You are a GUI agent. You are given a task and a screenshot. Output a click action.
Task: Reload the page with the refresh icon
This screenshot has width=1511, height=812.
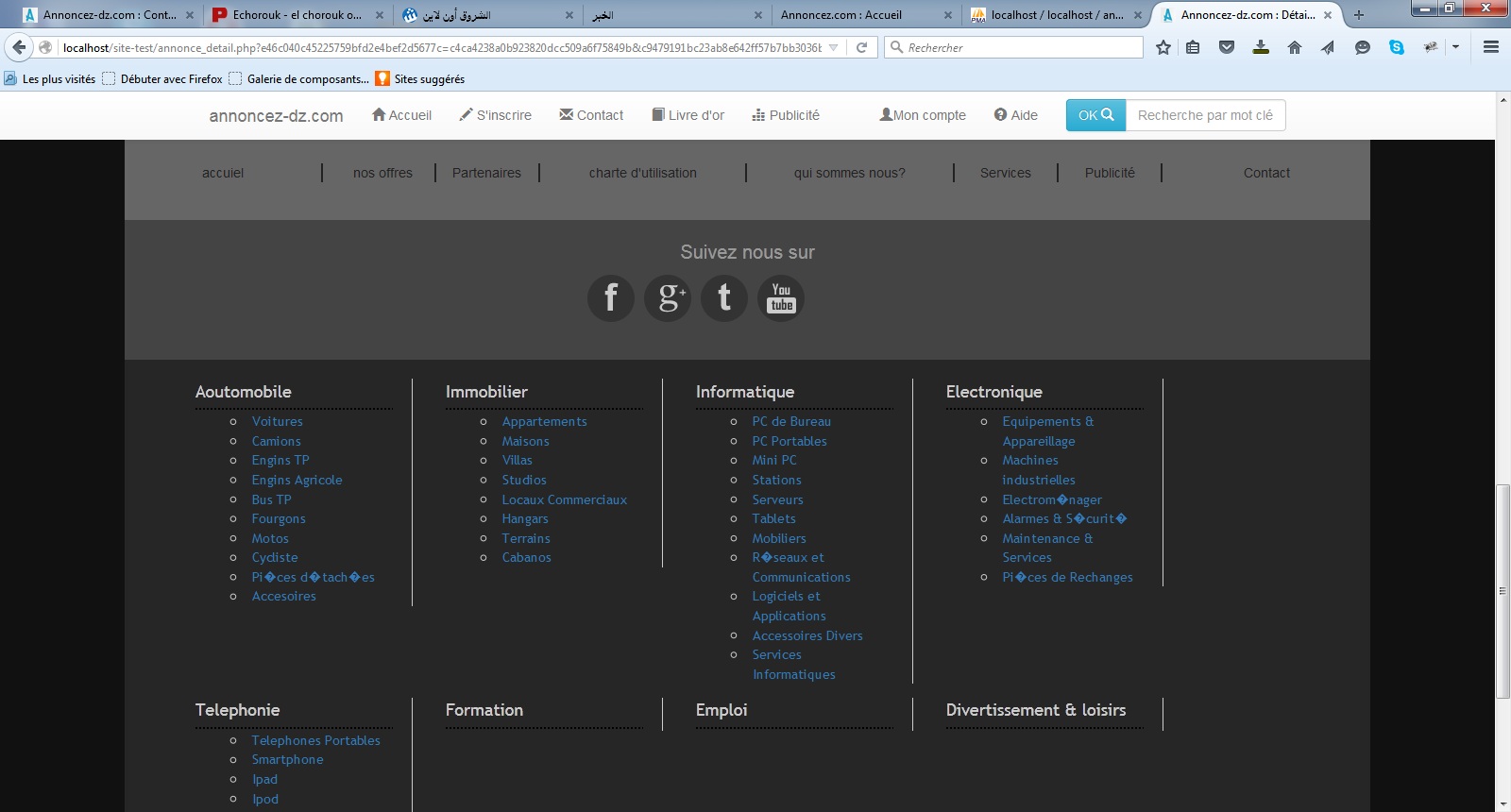click(x=861, y=47)
